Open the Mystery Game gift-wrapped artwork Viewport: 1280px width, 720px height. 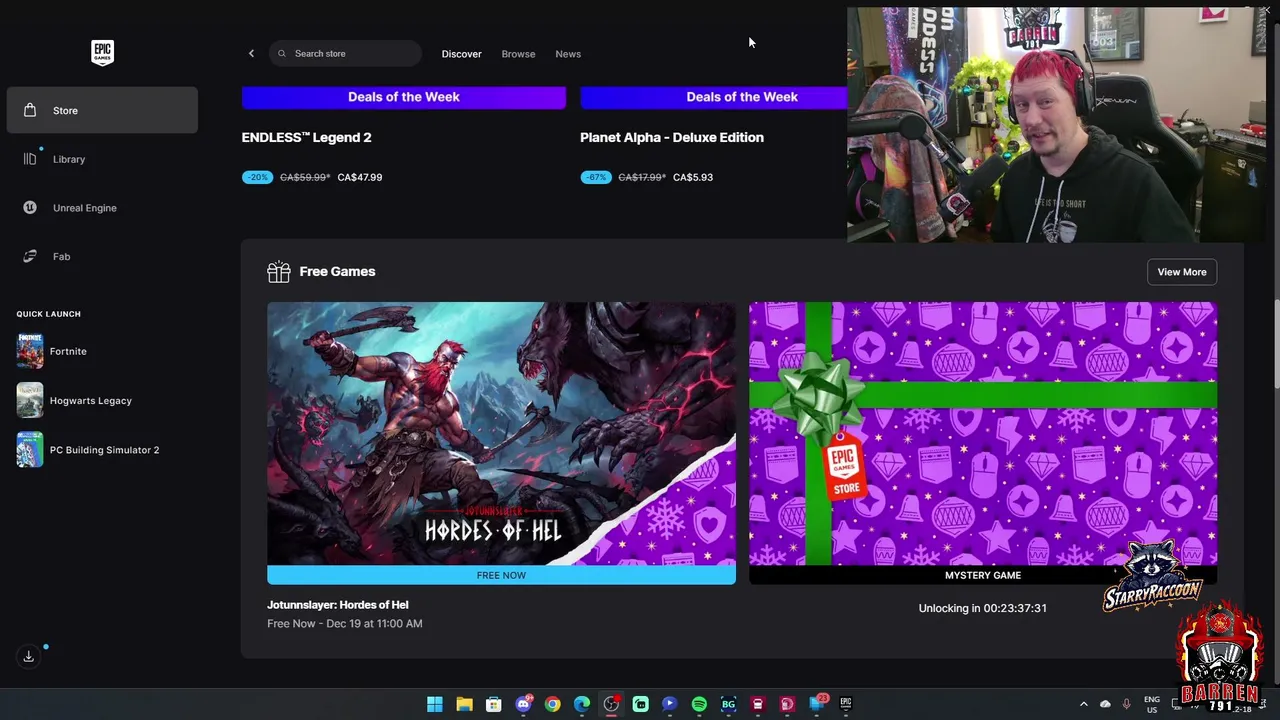(x=983, y=433)
